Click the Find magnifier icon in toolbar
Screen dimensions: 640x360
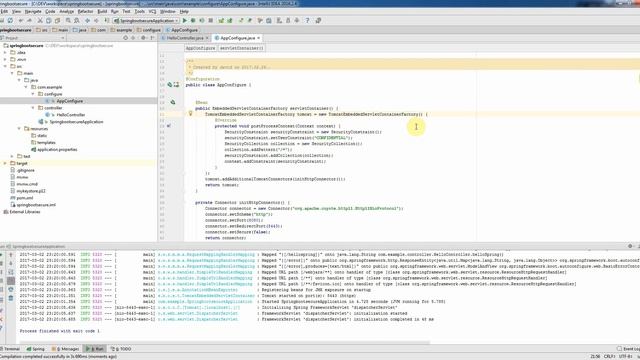68,20
